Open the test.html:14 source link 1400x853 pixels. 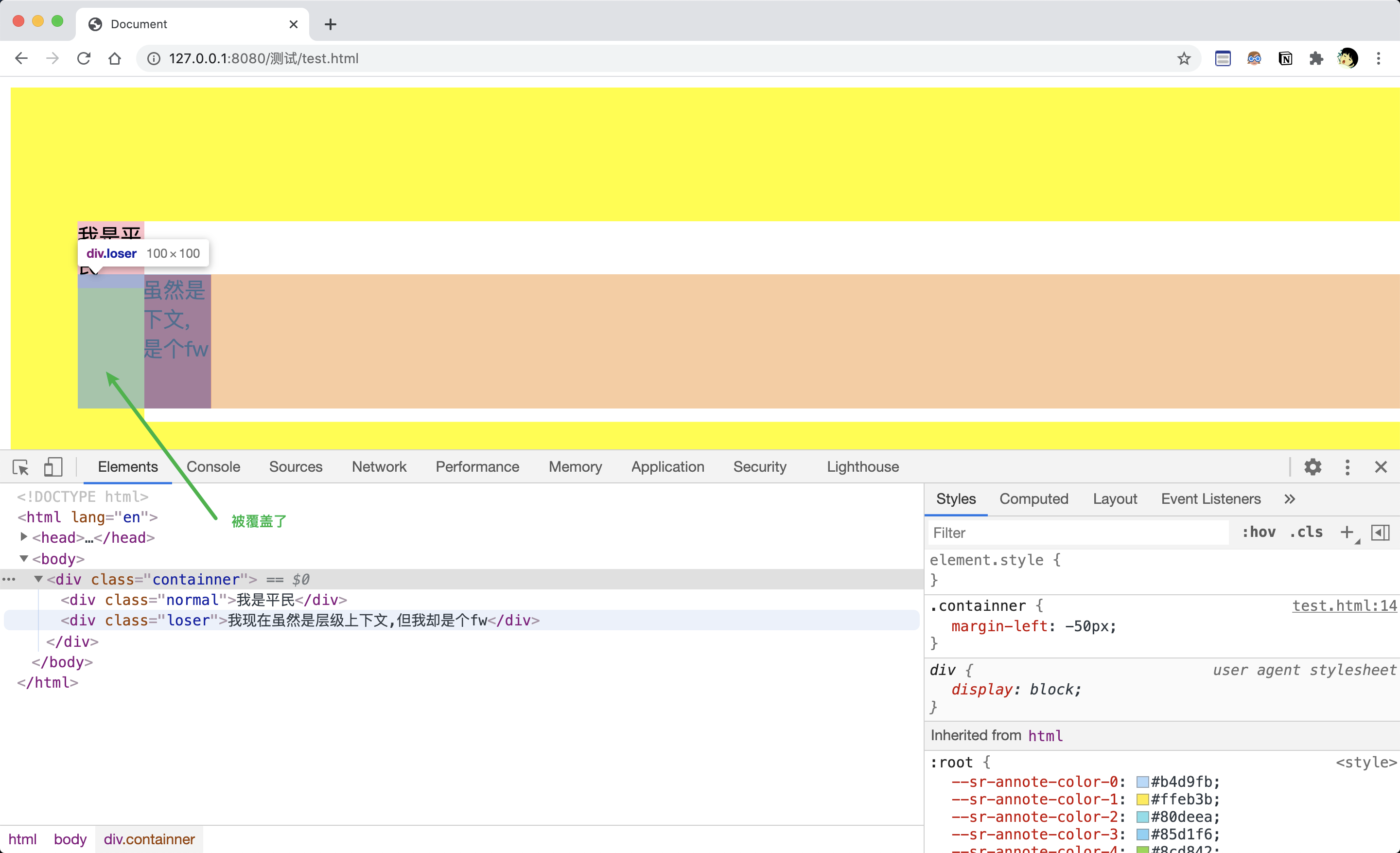(1344, 606)
